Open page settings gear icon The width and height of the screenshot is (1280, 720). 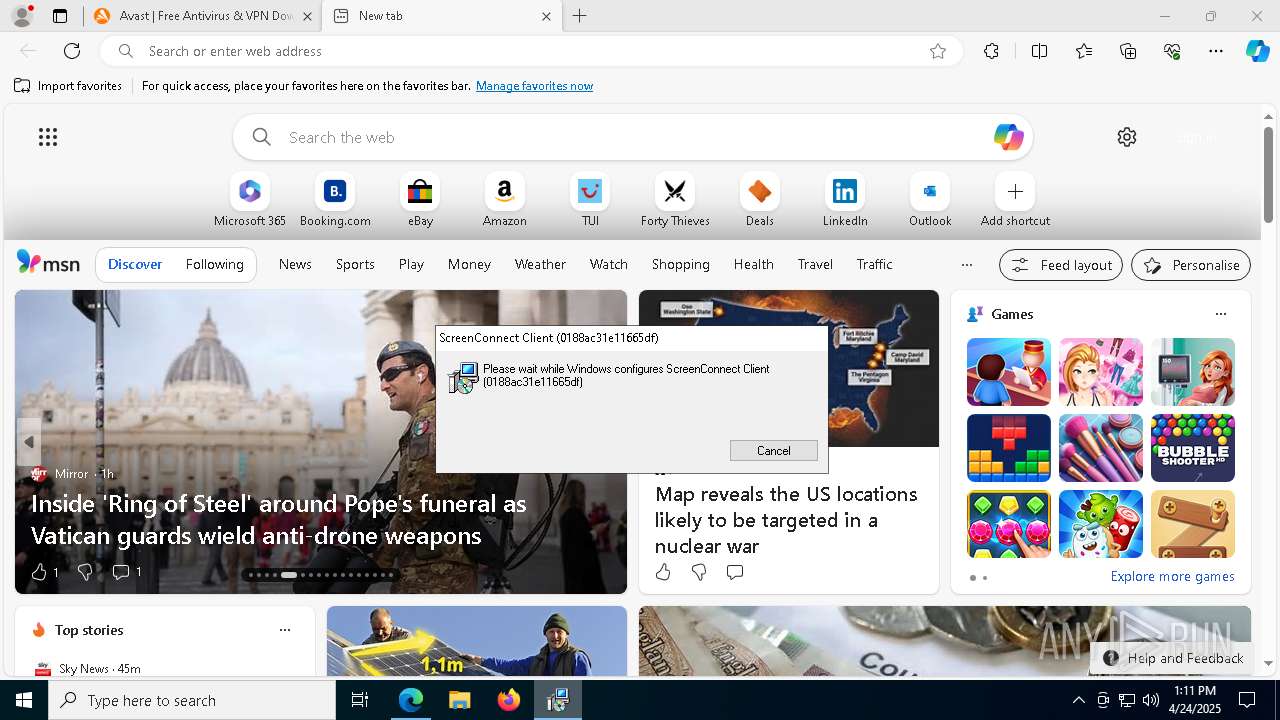click(x=1127, y=137)
